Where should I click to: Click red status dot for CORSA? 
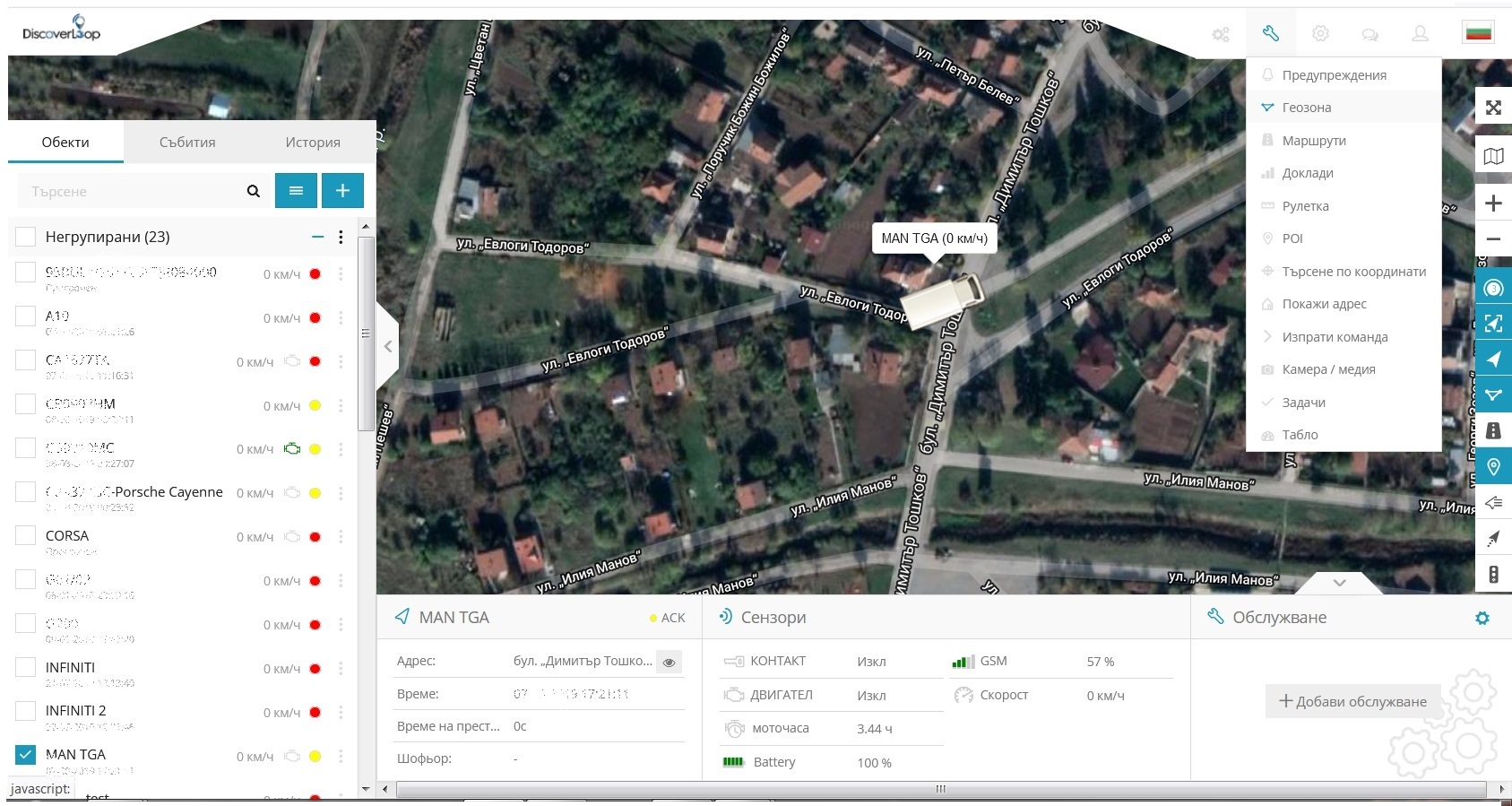[315, 537]
